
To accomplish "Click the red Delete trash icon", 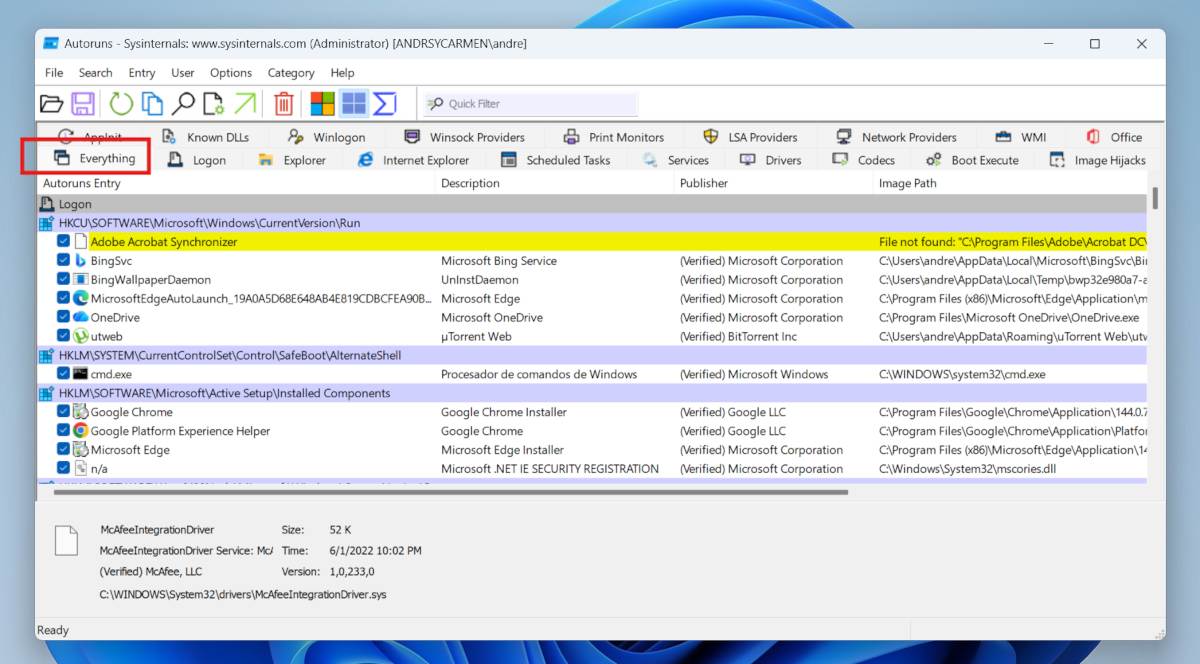I will 284,104.
